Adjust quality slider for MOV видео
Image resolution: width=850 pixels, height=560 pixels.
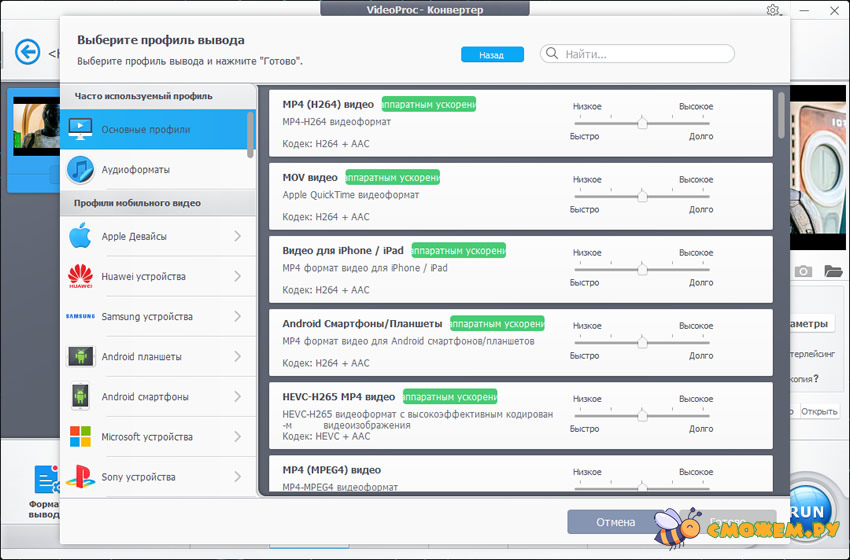coord(642,196)
